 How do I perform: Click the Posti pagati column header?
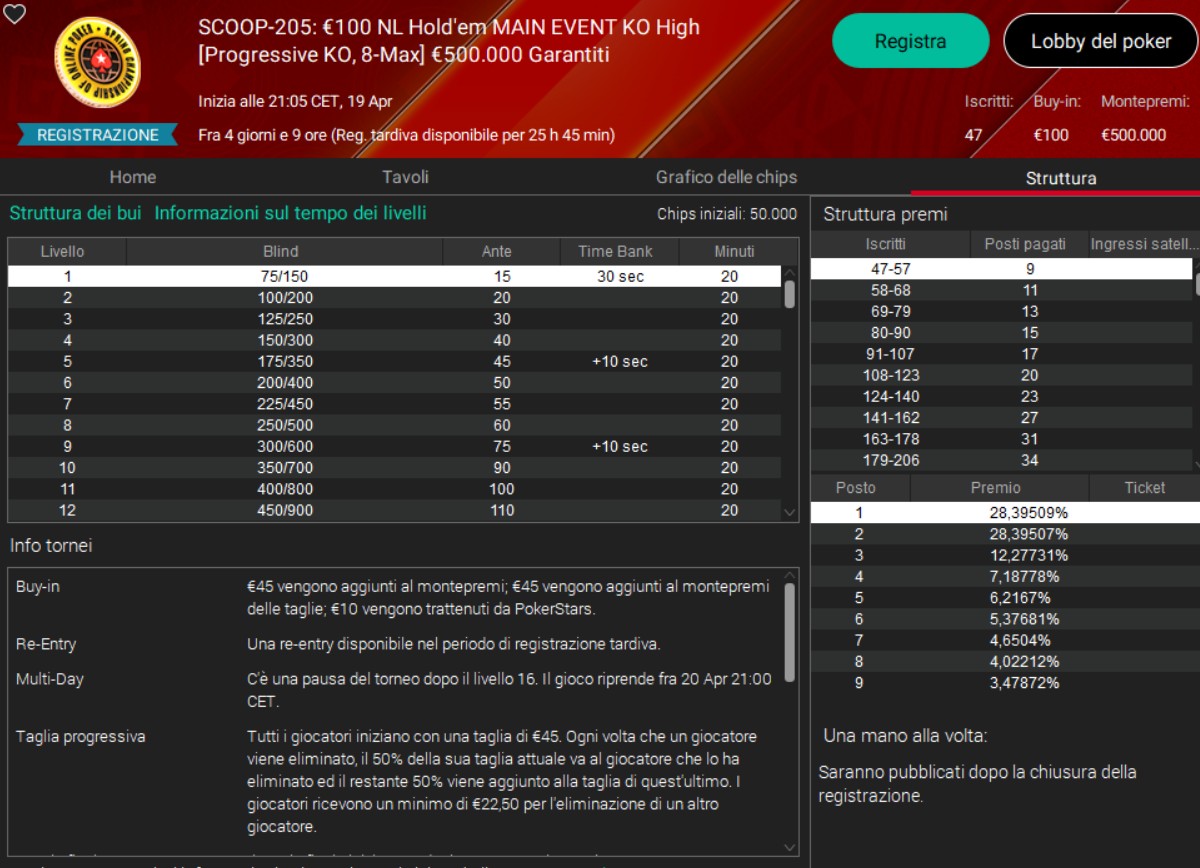[1029, 243]
